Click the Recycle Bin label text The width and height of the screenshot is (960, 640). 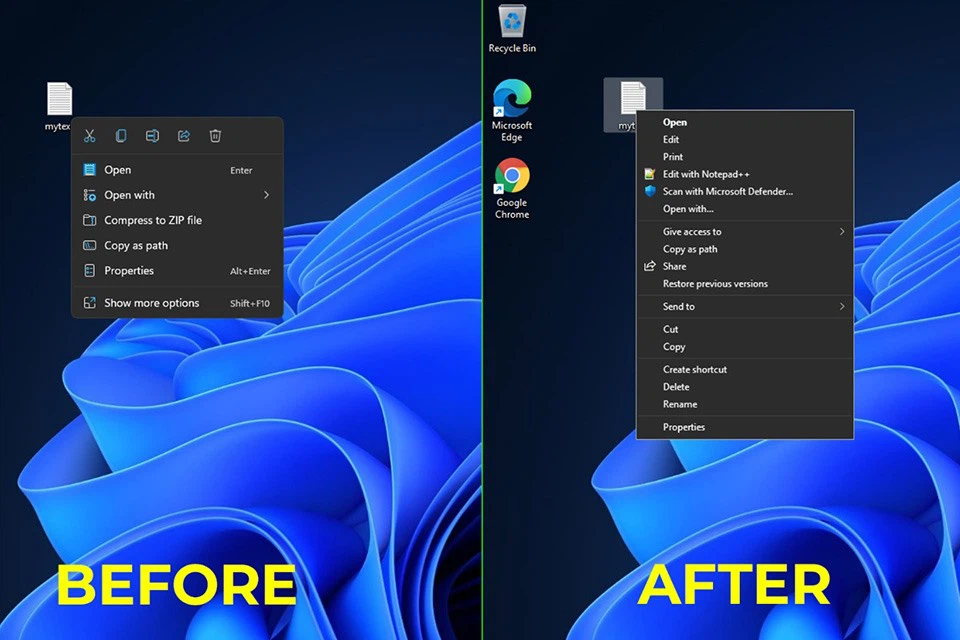[512, 48]
